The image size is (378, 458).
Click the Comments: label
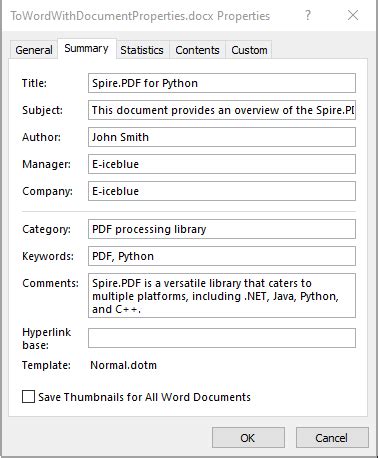coord(50,283)
